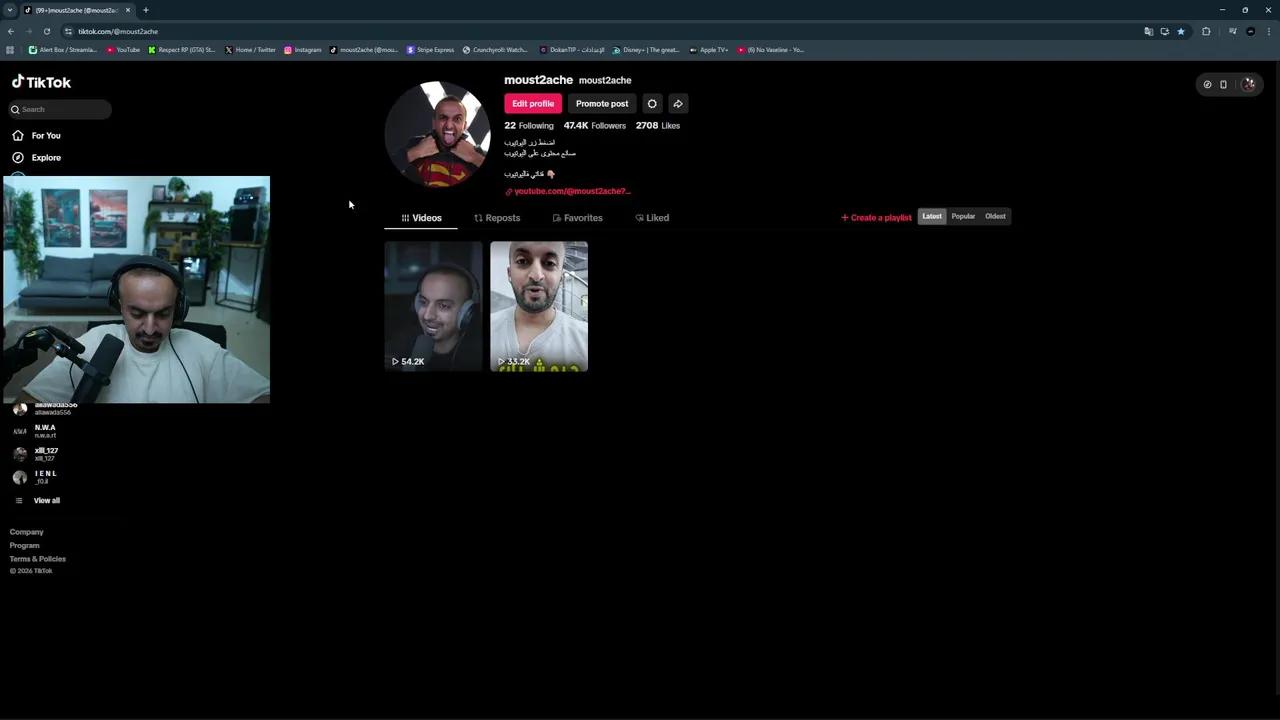The width and height of the screenshot is (1280, 720).
Task: Open profile settings gear icon
Action: pyautogui.click(x=652, y=103)
